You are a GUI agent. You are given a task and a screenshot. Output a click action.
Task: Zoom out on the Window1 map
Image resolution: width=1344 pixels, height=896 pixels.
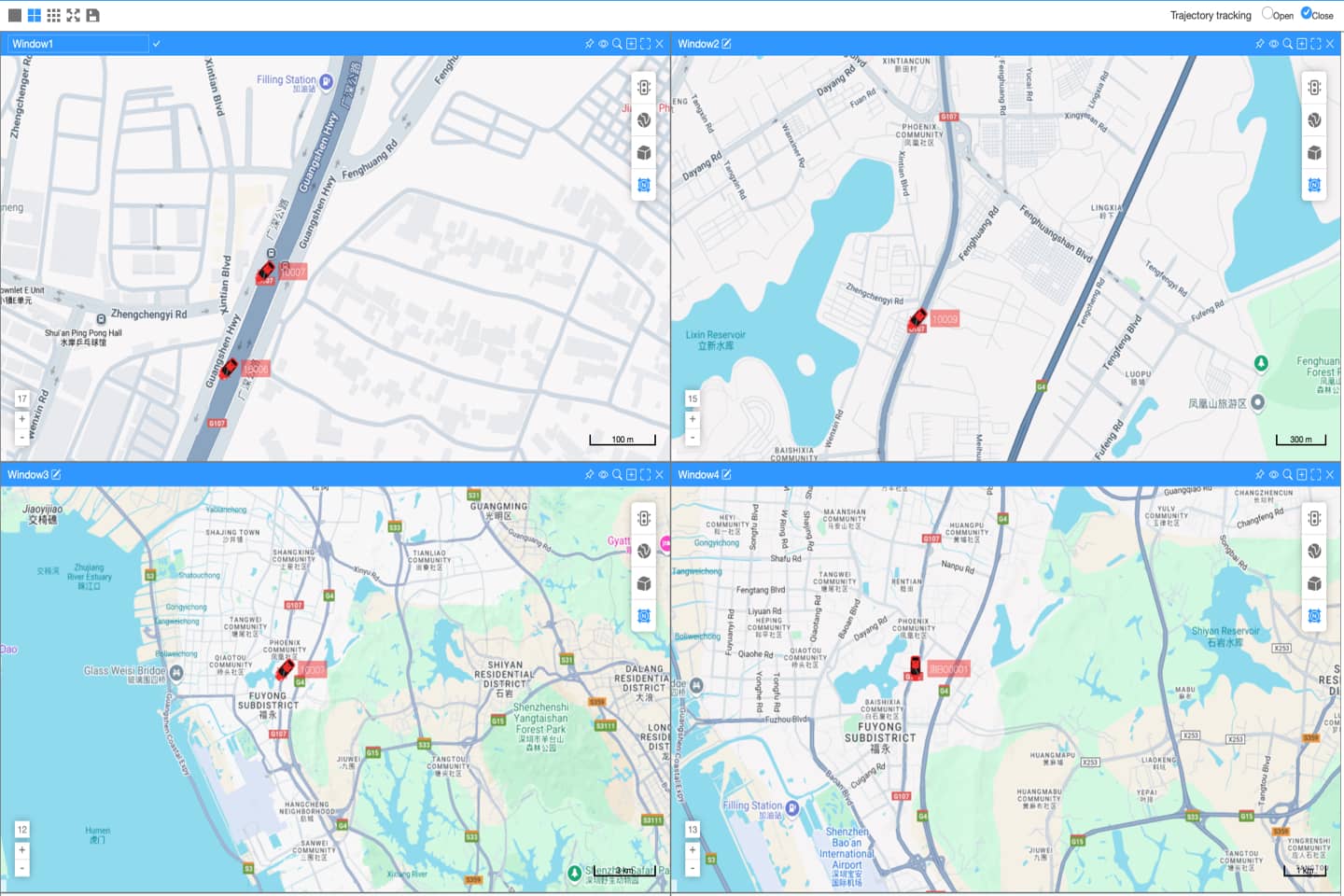(22, 437)
